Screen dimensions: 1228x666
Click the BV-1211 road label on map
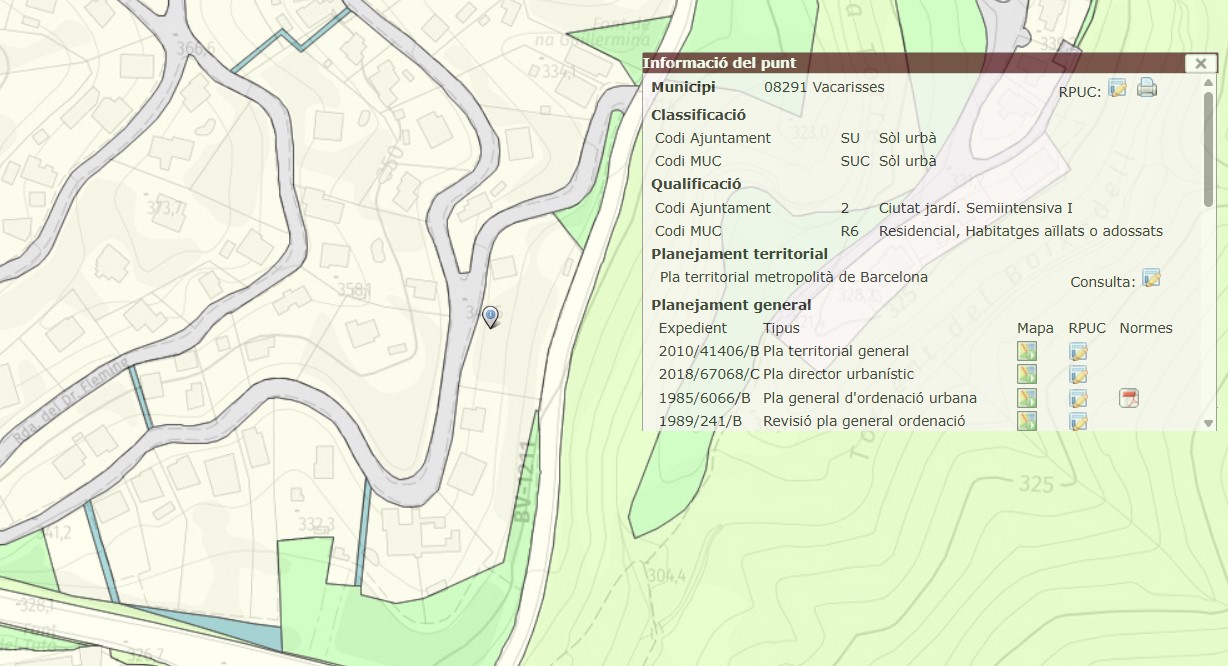[x=524, y=482]
